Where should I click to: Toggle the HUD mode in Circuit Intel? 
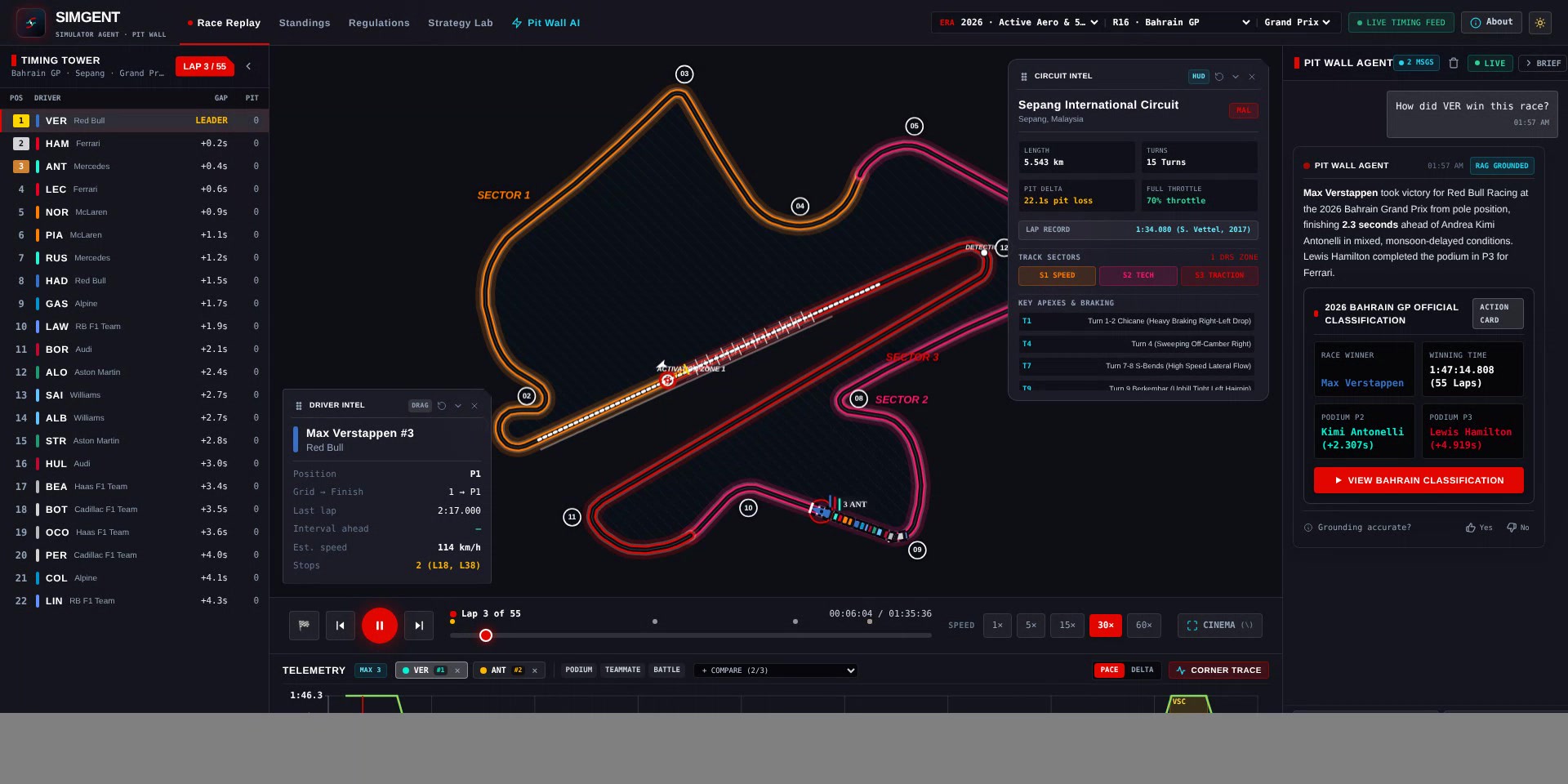[1198, 76]
